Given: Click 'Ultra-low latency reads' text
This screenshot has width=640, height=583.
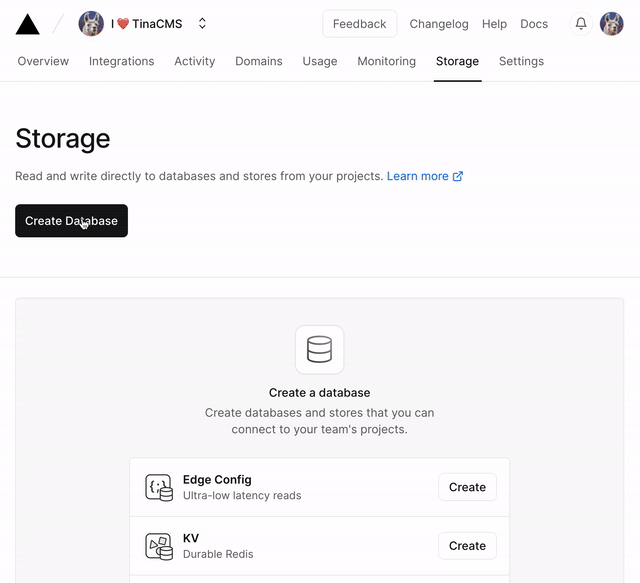Looking at the screenshot, I should [242, 495].
